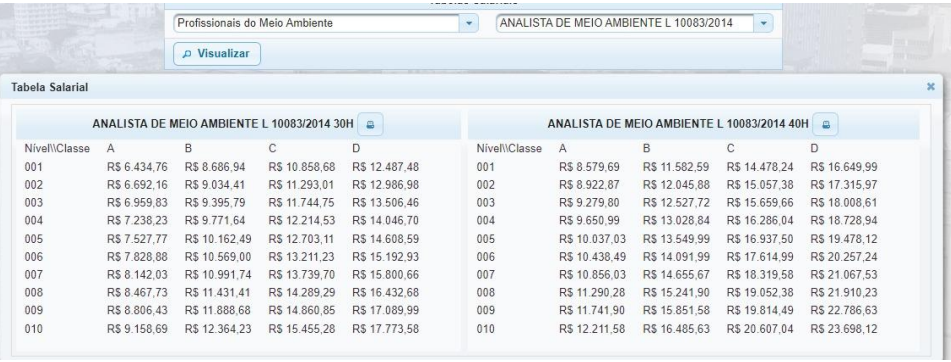Select value R$ 17.773,58
951x362 pixels.
point(385,329)
